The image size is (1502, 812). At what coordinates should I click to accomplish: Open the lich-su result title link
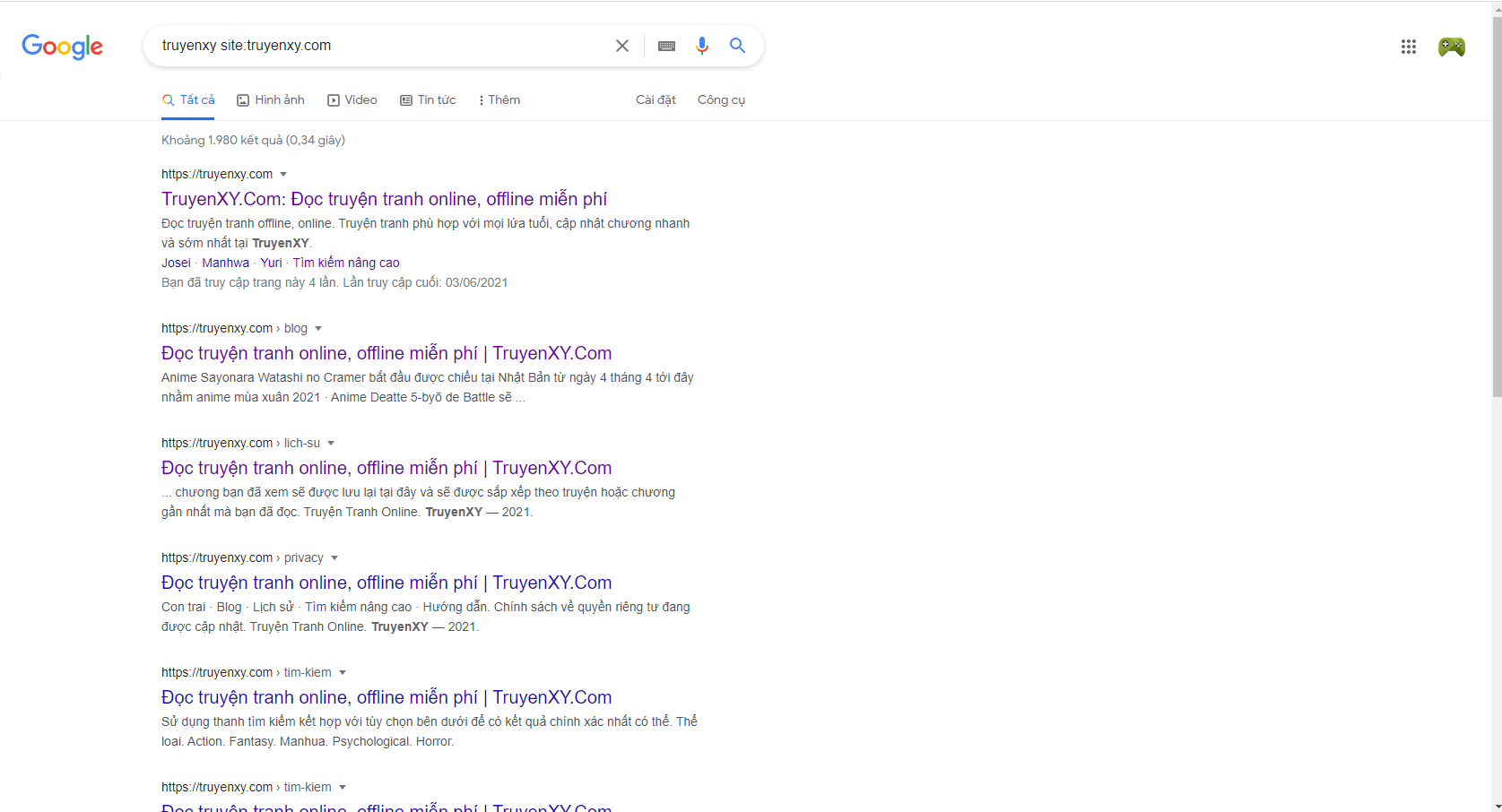pos(386,468)
